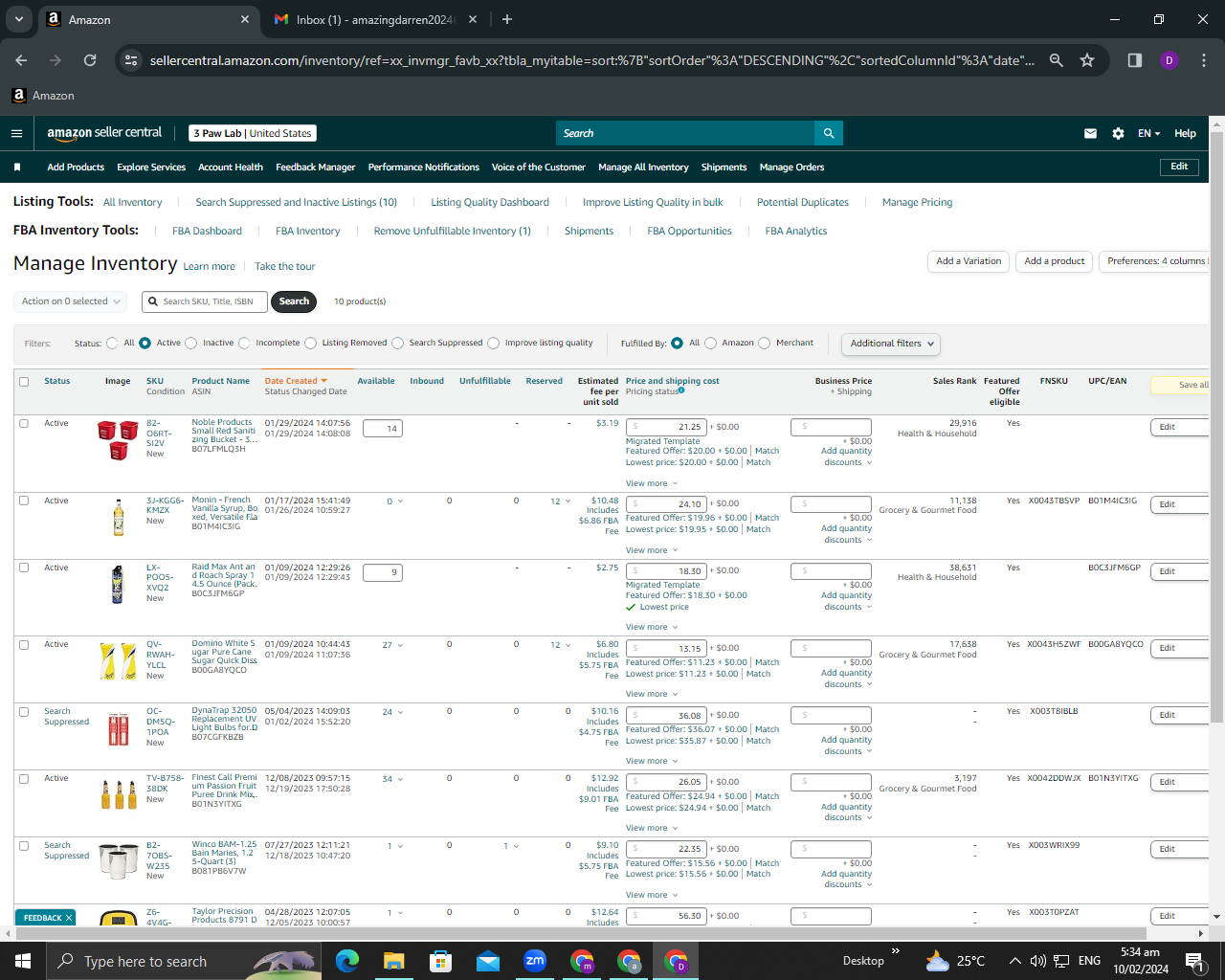Tick the select-all checkbox in table header
The image size is (1225, 980).
pos(24,382)
